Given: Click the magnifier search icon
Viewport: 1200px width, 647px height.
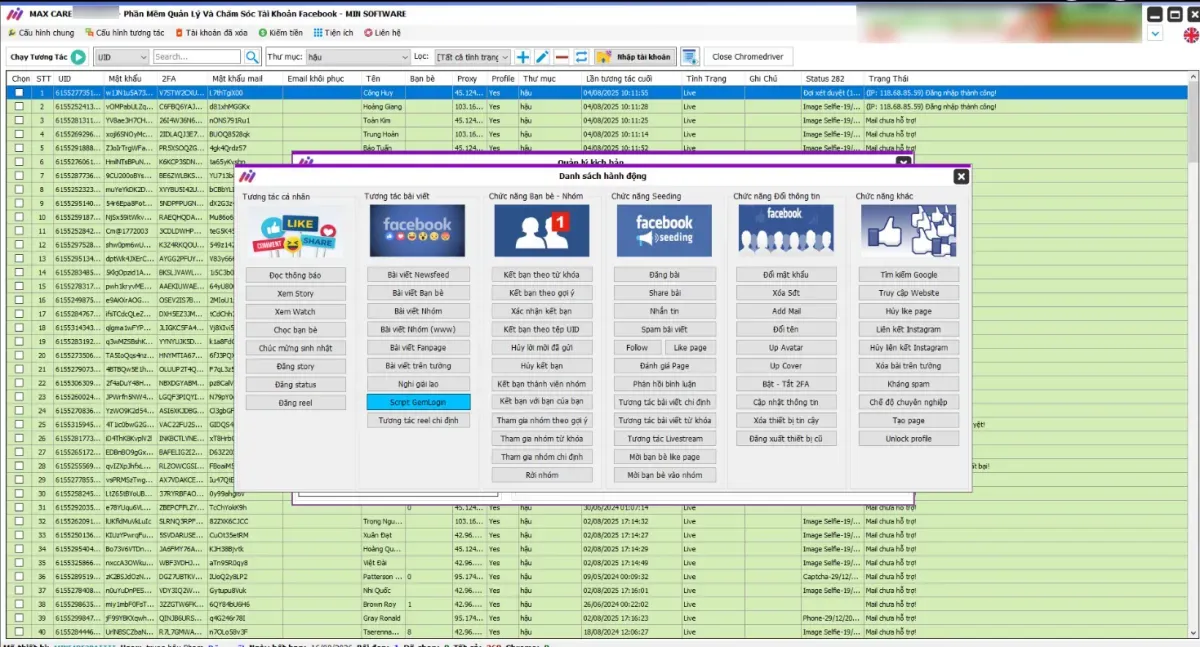Looking at the screenshot, I should coord(253,57).
